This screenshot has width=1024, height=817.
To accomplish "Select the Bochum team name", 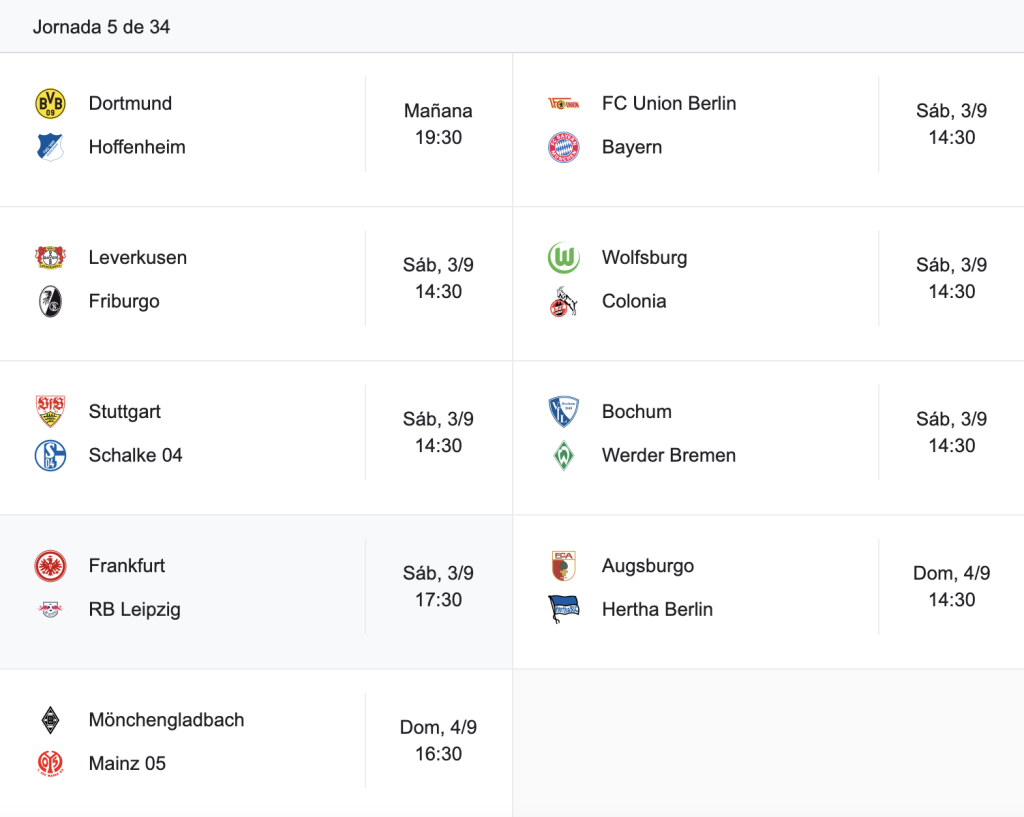I will coord(637,411).
